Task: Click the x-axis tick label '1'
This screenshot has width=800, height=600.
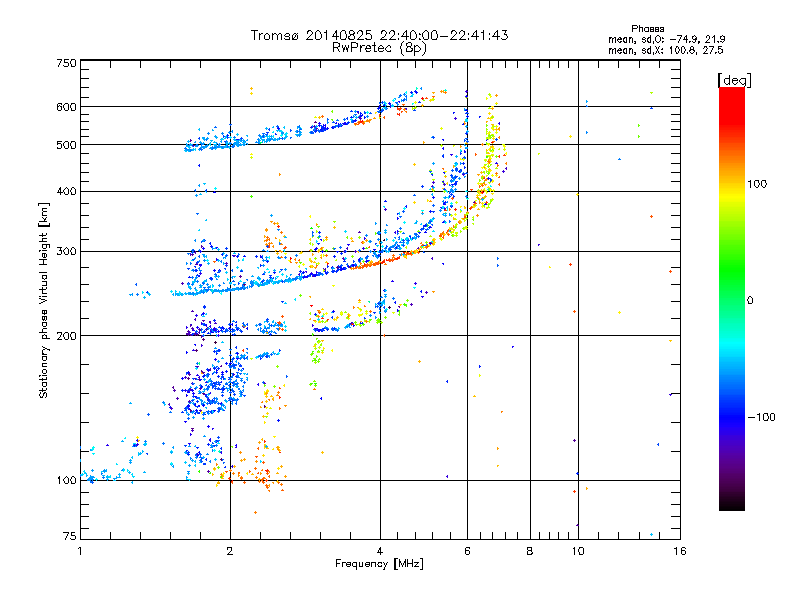Action: tap(80, 551)
